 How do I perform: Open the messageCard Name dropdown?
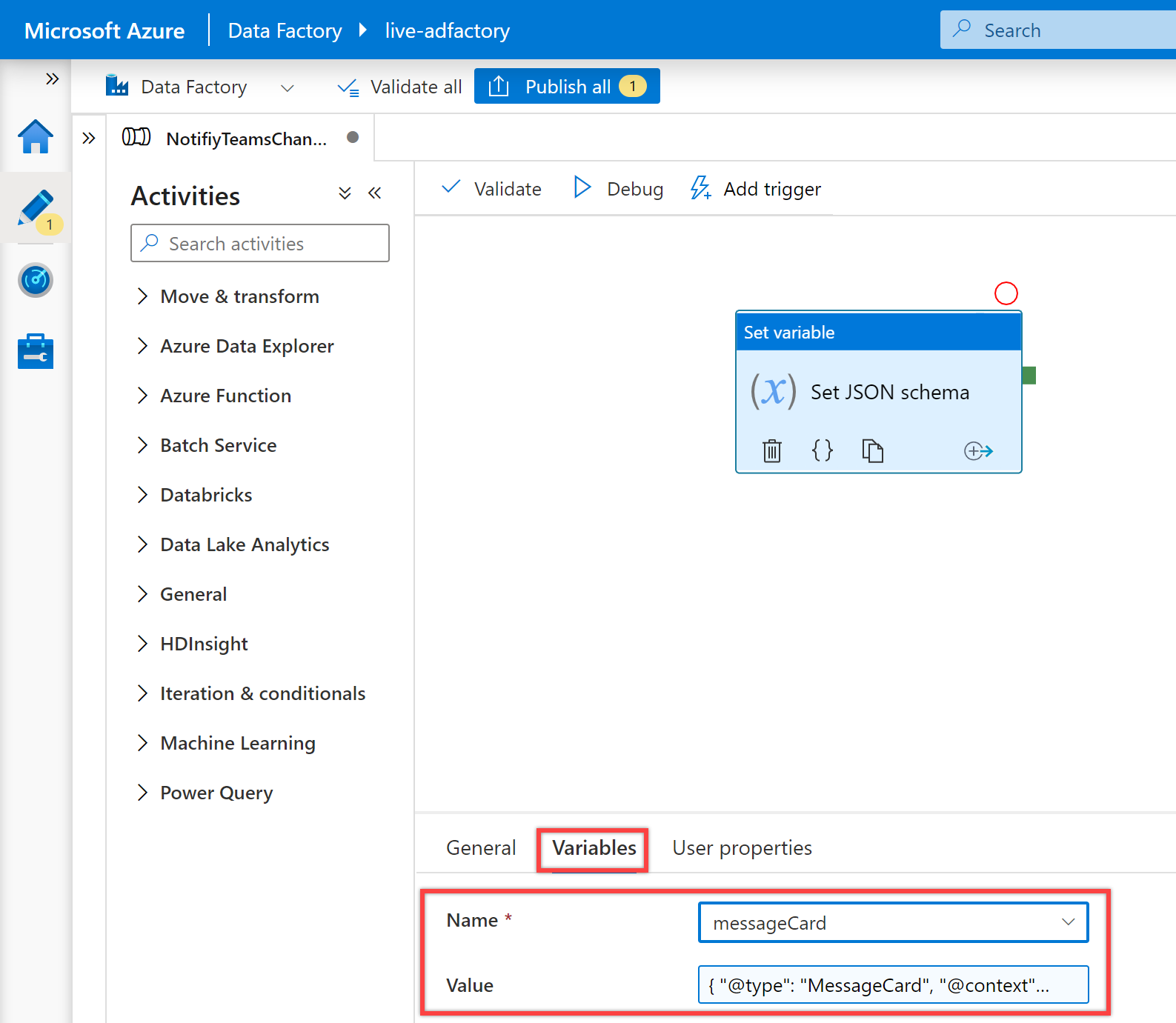(893, 922)
